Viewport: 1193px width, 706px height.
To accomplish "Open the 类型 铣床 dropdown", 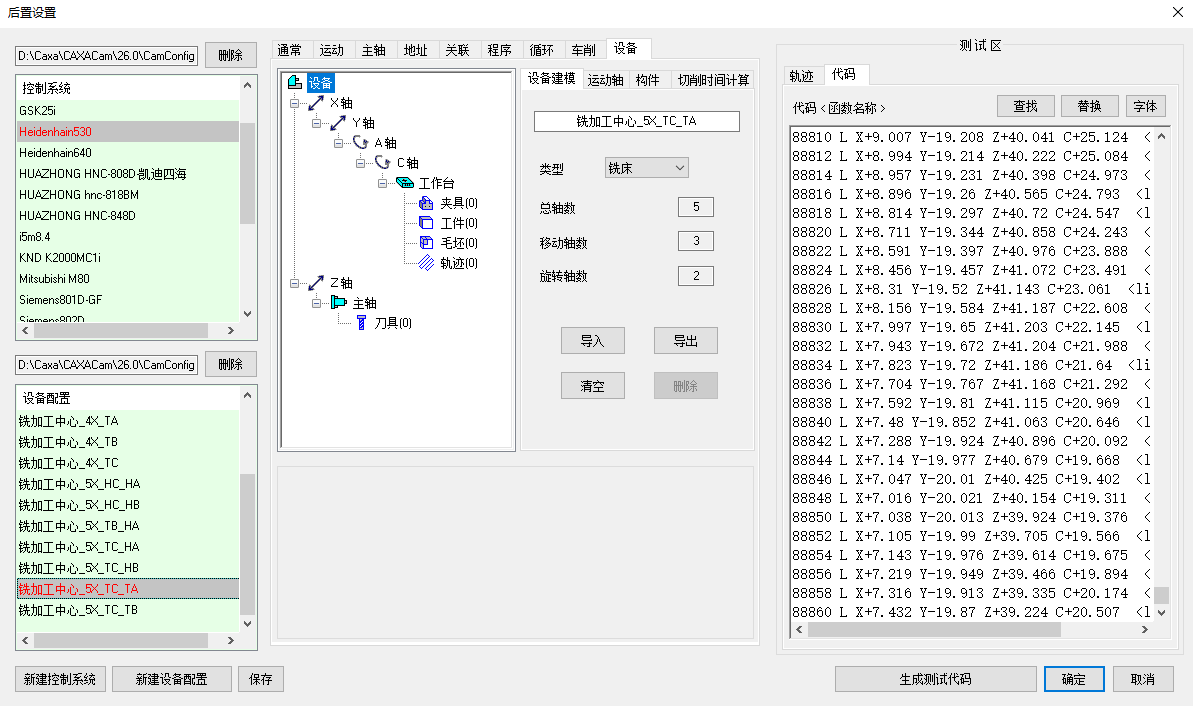I will point(646,168).
